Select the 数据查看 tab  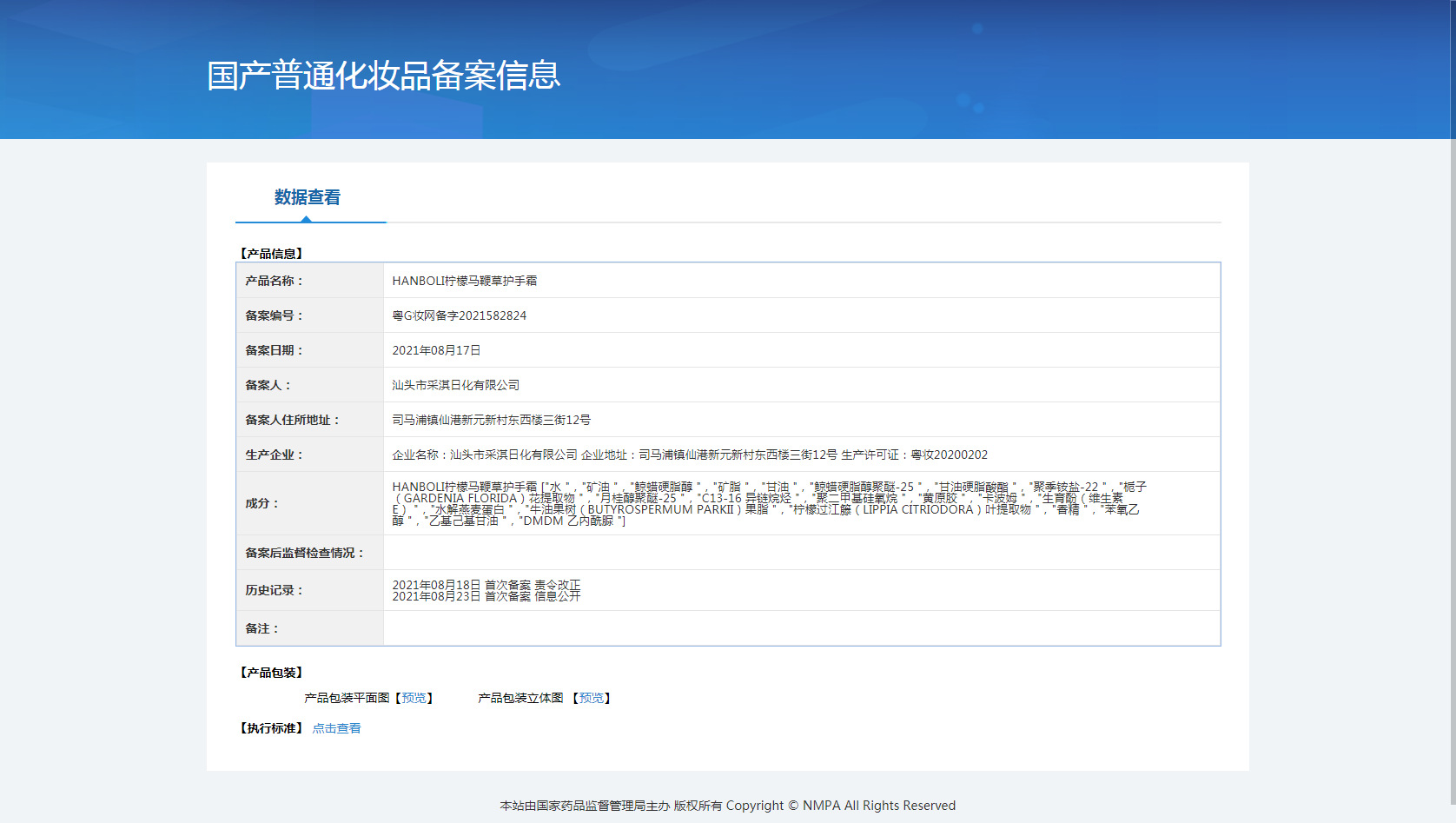coord(308,197)
